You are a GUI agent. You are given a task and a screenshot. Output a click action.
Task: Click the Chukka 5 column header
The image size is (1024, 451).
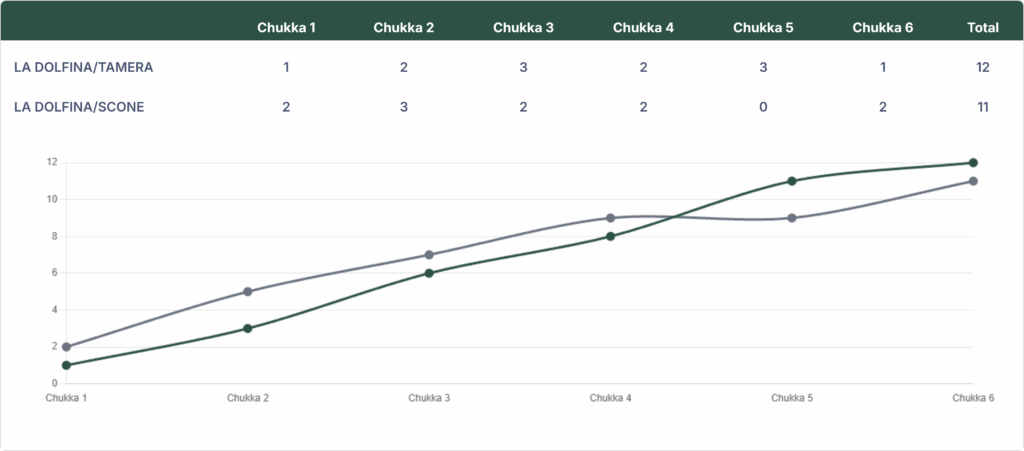(x=763, y=27)
